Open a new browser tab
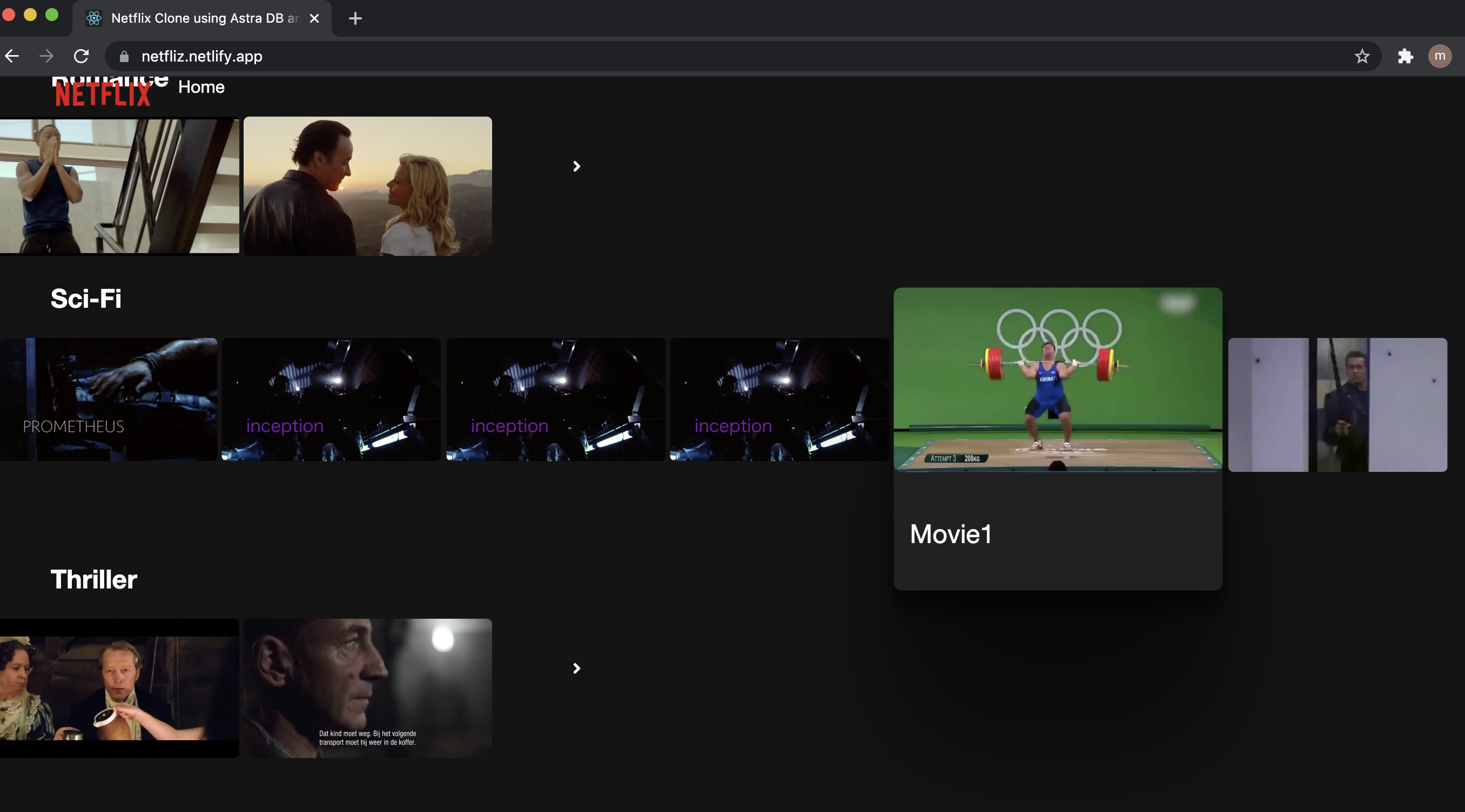Image resolution: width=1465 pixels, height=812 pixels. click(x=355, y=18)
